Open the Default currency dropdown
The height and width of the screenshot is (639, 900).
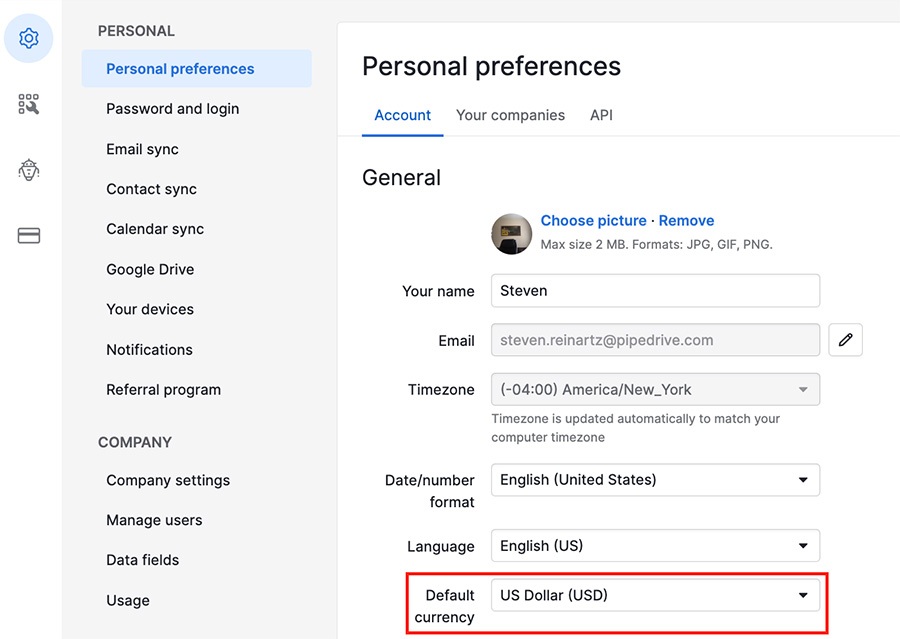point(655,595)
